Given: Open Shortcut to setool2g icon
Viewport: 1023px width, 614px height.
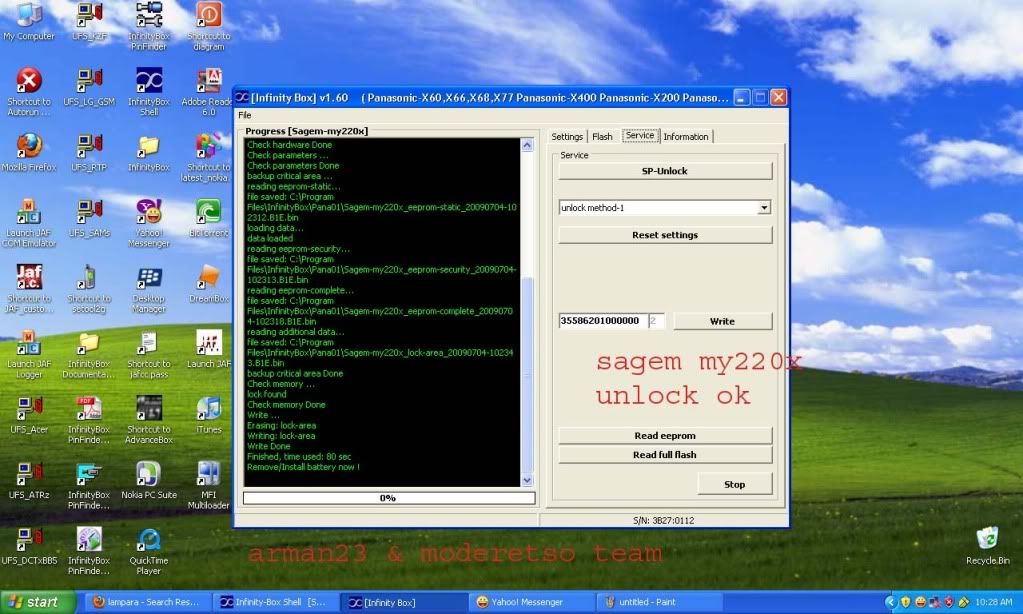Looking at the screenshot, I should [89, 290].
